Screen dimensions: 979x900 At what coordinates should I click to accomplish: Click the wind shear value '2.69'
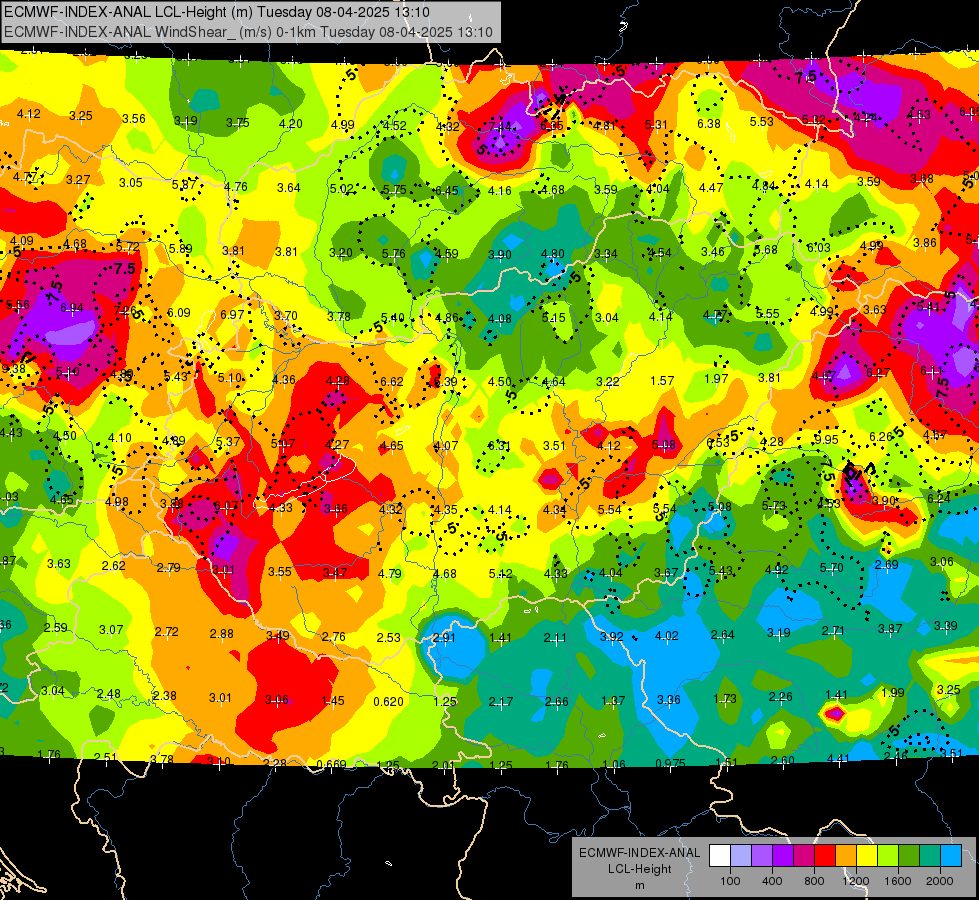click(x=887, y=565)
